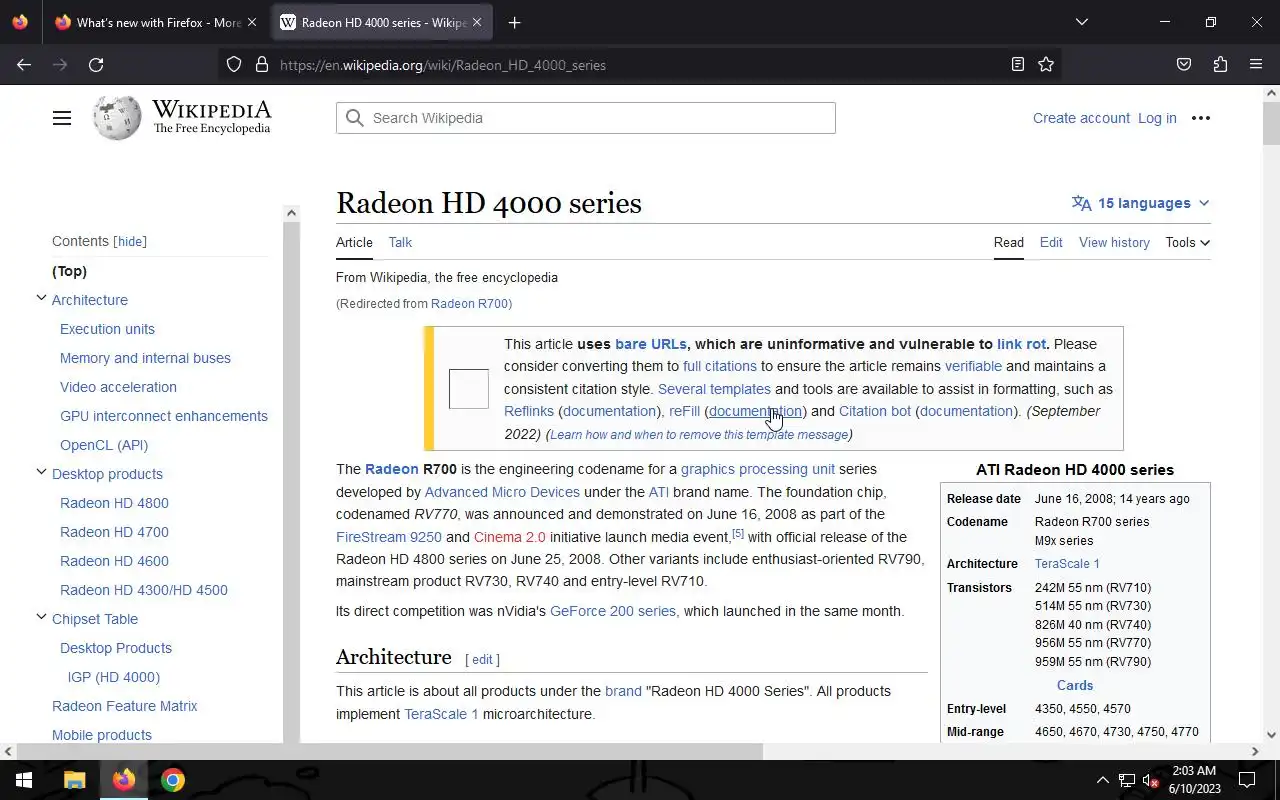1280x800 pixels.
Task: Collapse the Chipset Table contents section
Action: coord(41,618)
